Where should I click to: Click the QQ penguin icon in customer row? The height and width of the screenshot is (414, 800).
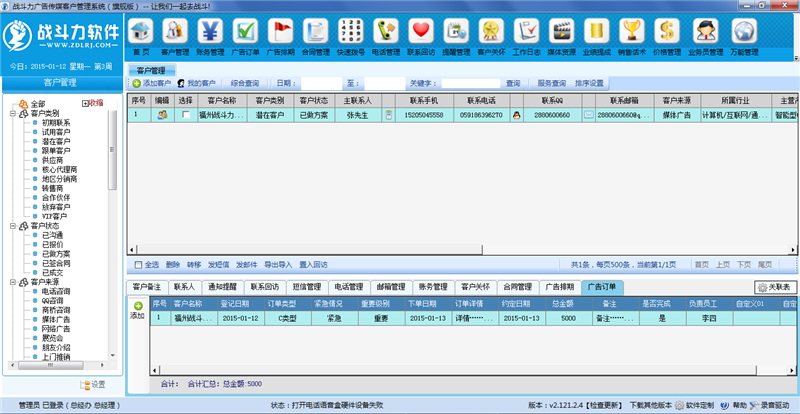click(x=516, y=115)
